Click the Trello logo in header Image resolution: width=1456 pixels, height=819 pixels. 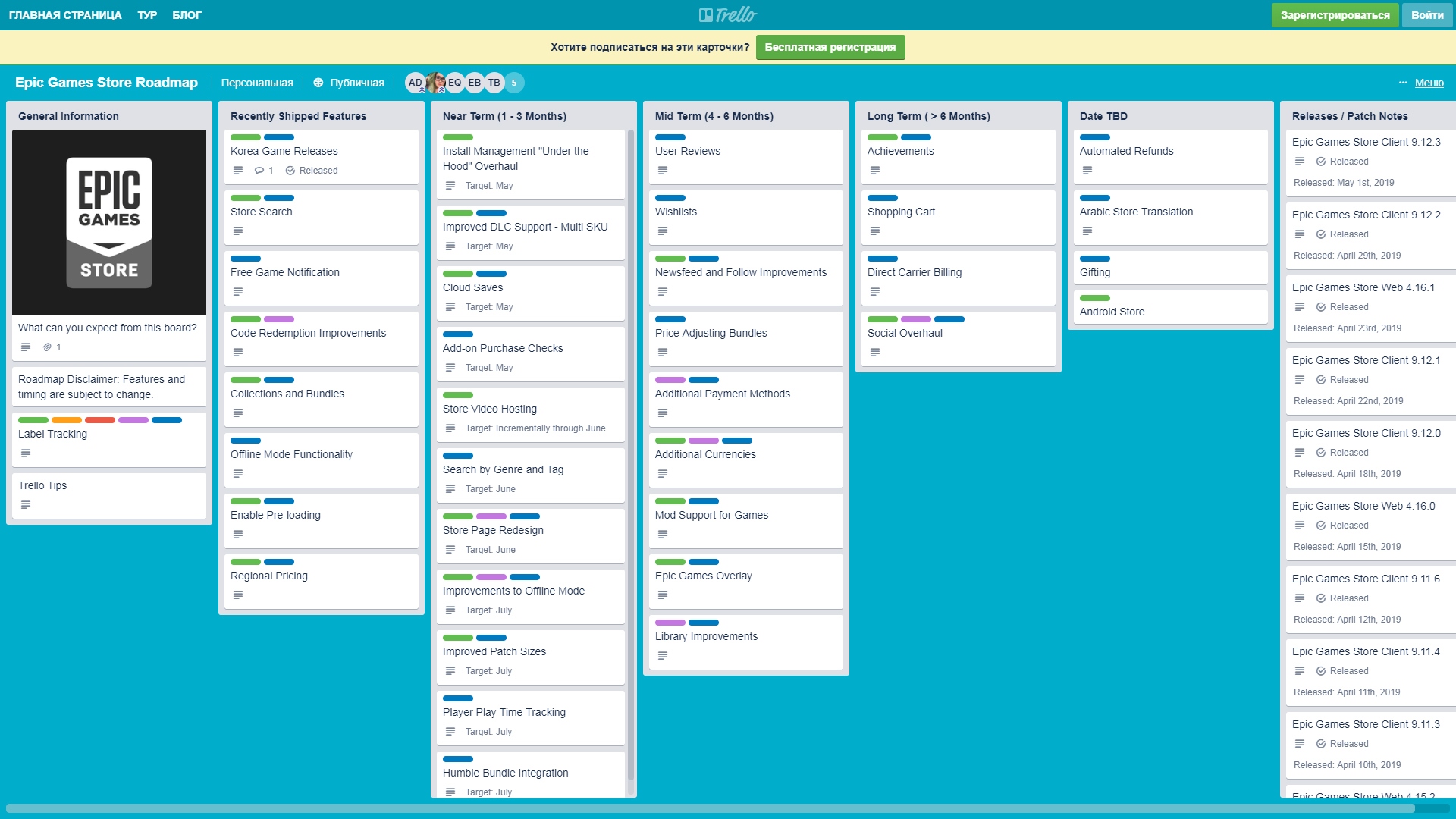coord(727,14)
